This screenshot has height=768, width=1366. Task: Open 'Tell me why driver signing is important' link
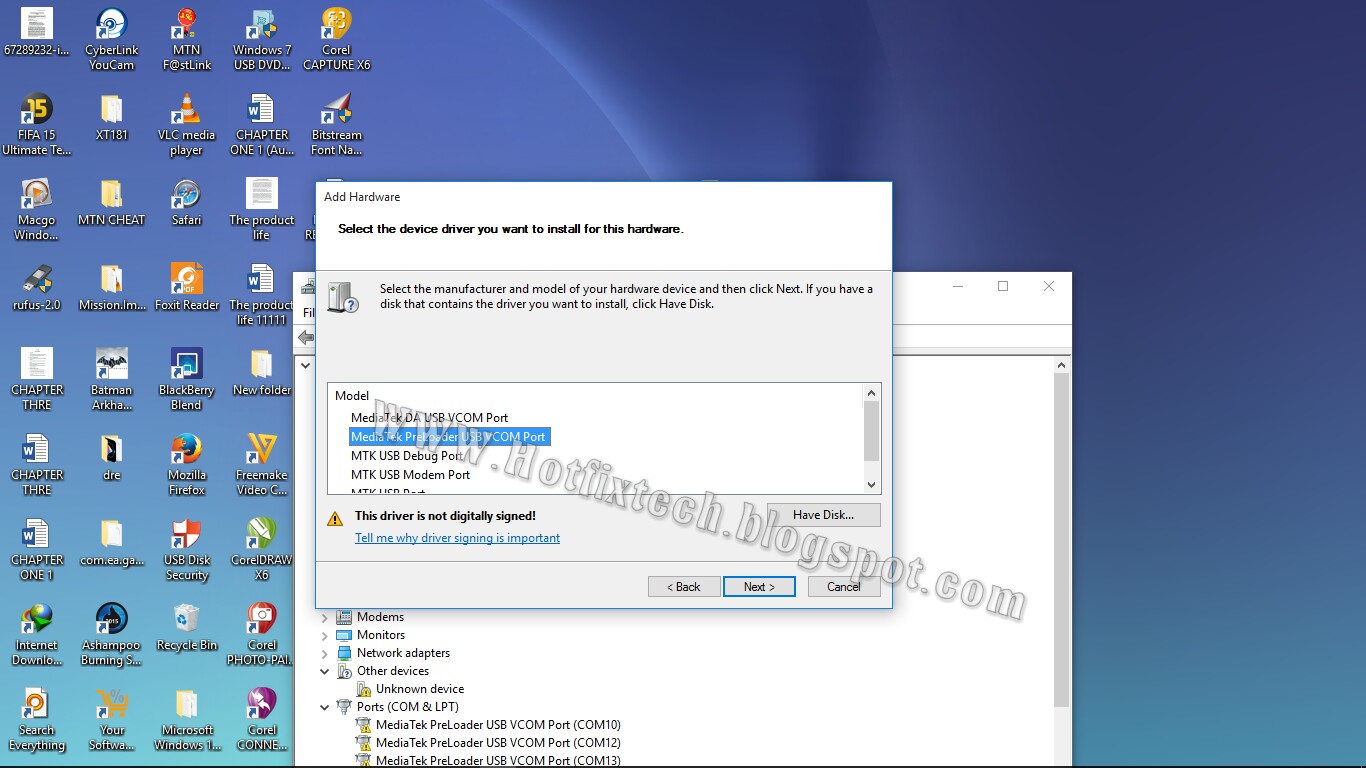[x=457, y=538]
